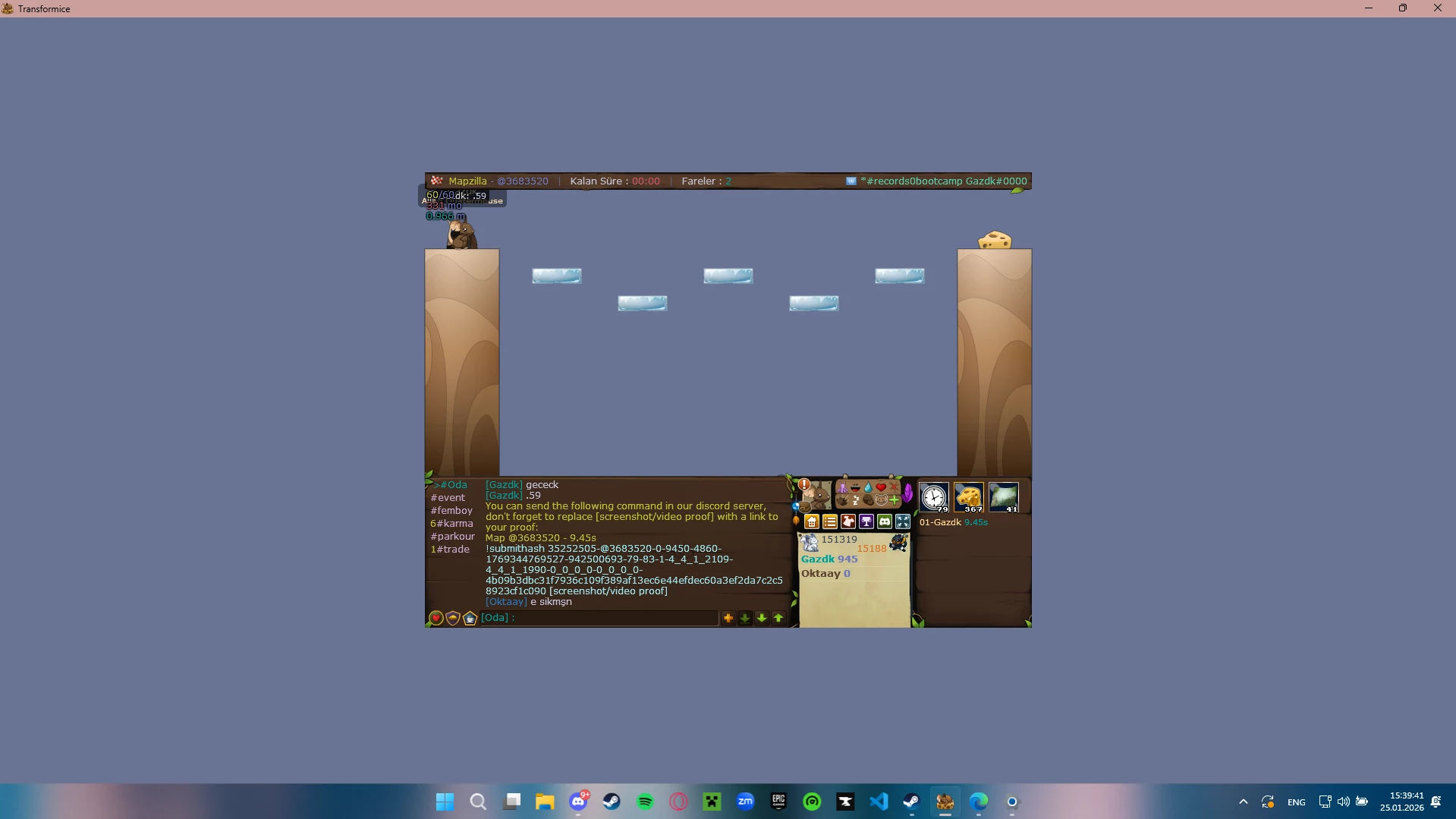
Task: Switch to the #trade chat tab
Action: [450, 550]
